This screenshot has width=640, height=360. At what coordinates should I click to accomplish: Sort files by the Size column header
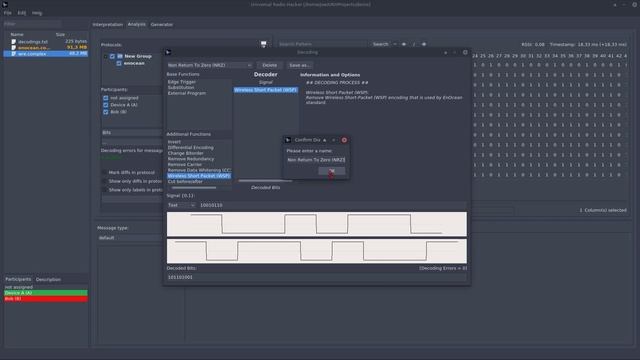pos(60,35)
